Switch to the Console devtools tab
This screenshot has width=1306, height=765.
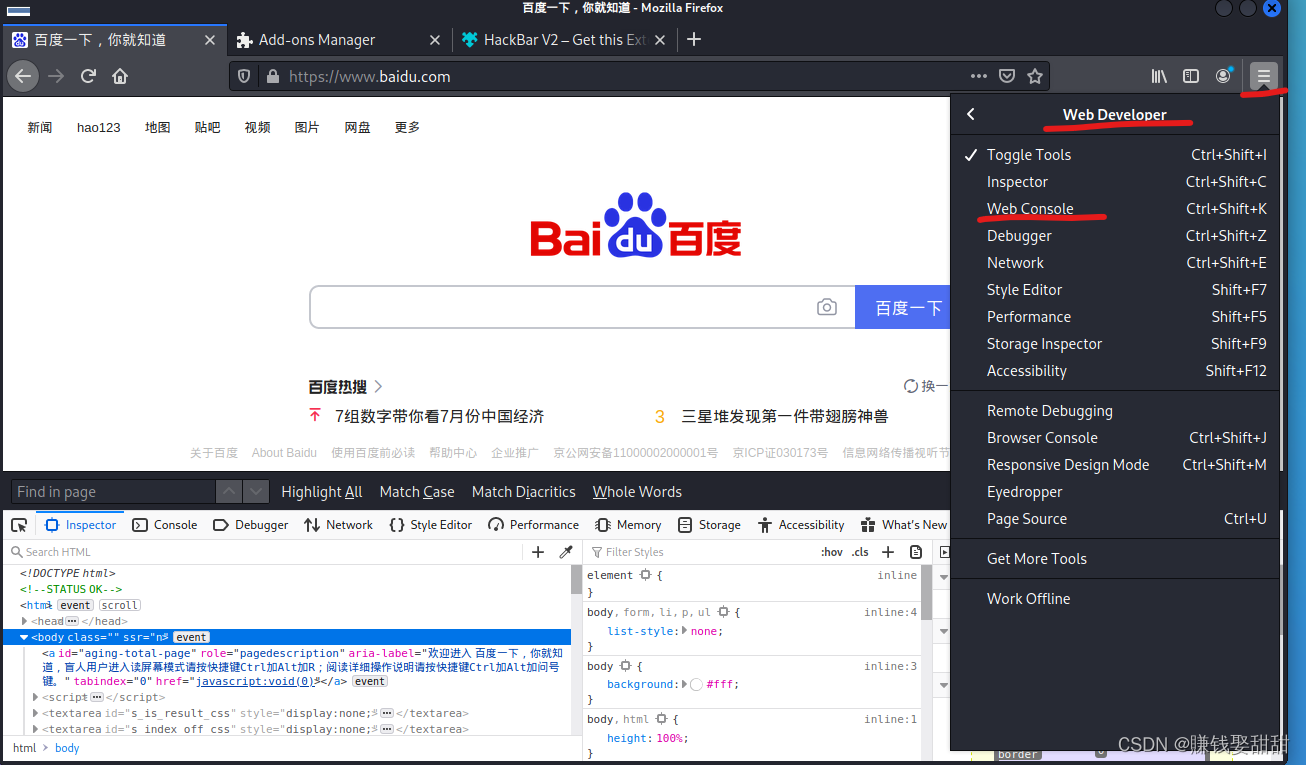tap(165, 524)
